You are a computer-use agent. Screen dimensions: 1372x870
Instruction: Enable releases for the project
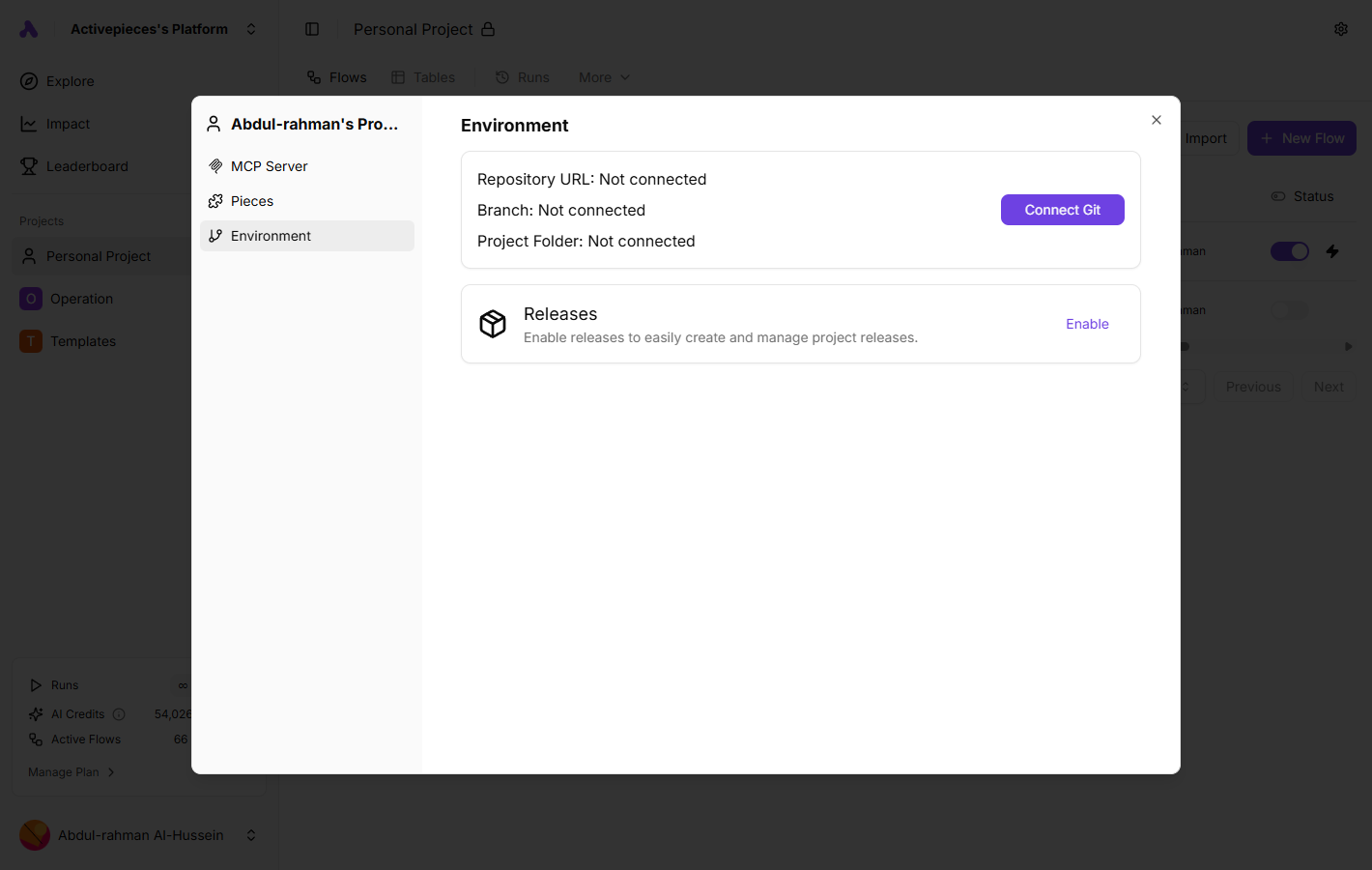(1087, 324)
